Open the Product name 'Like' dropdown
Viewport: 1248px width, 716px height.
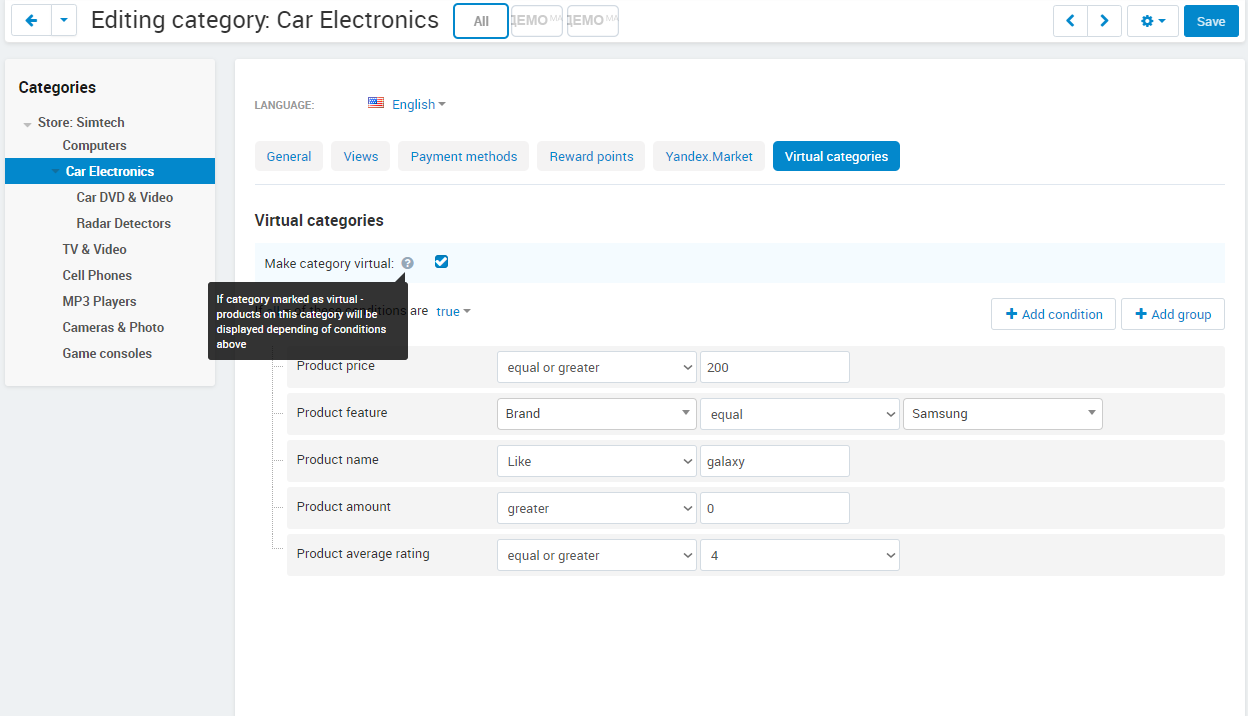tap(597, 461)
